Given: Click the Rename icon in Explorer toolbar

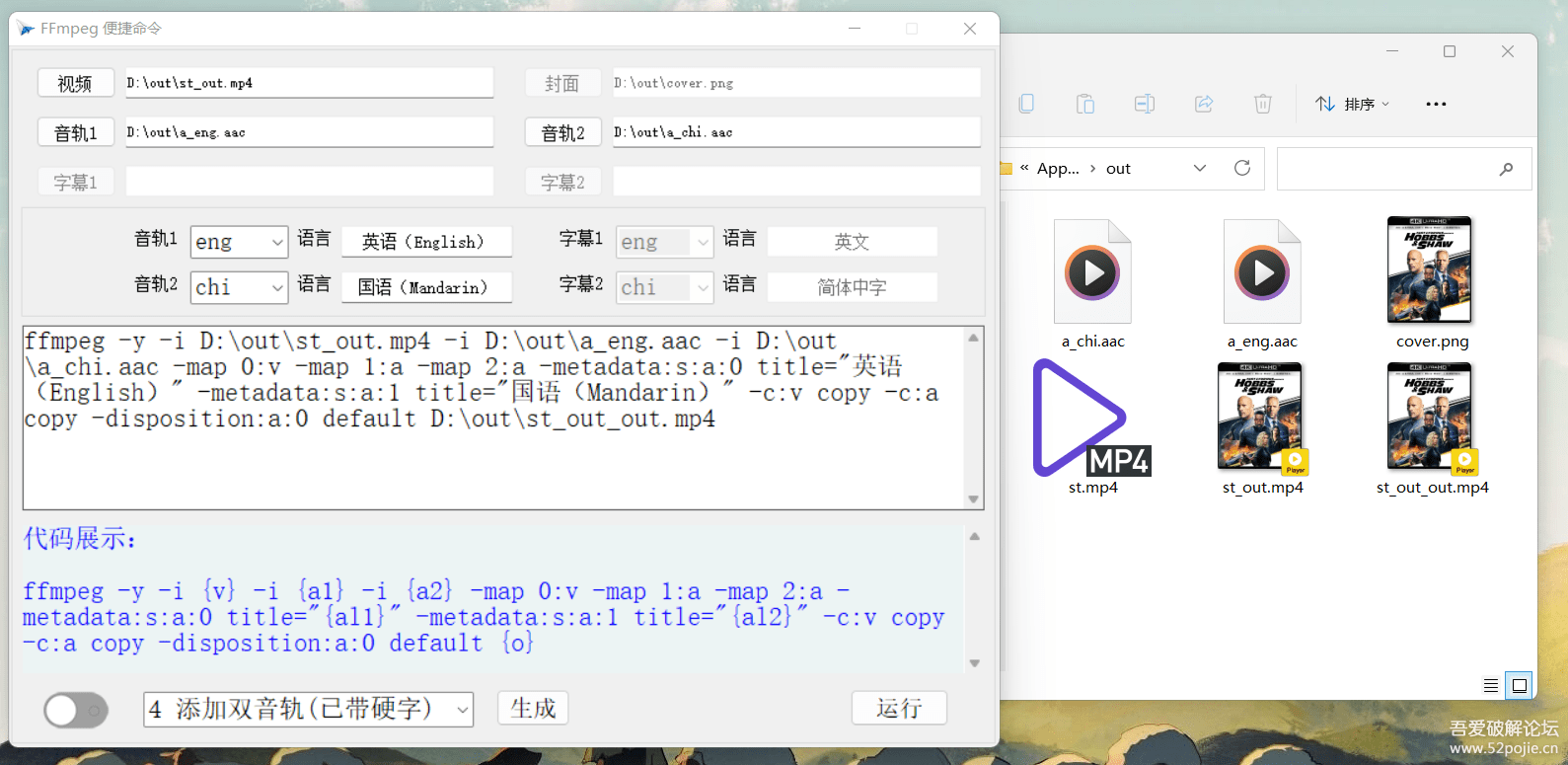Looking at the screenshot, I should tap(1145, 104).
